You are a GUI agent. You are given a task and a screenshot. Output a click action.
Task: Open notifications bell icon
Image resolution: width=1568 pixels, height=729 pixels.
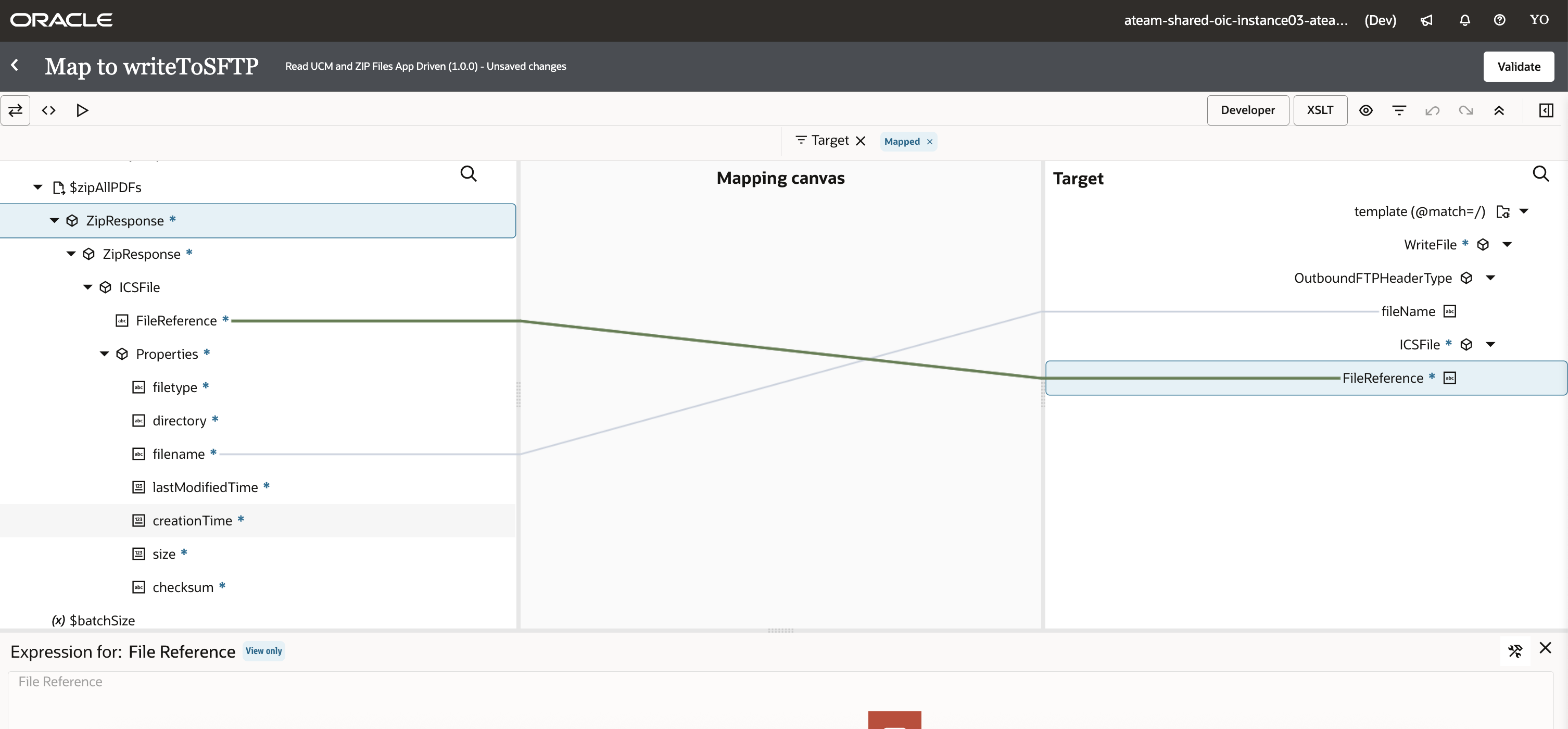1464,20
